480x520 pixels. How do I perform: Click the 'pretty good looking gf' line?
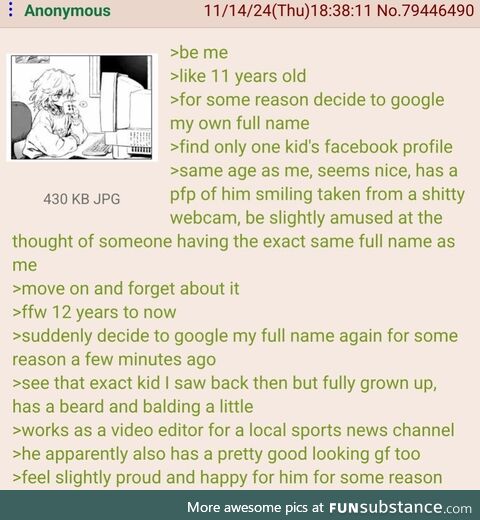216,454
